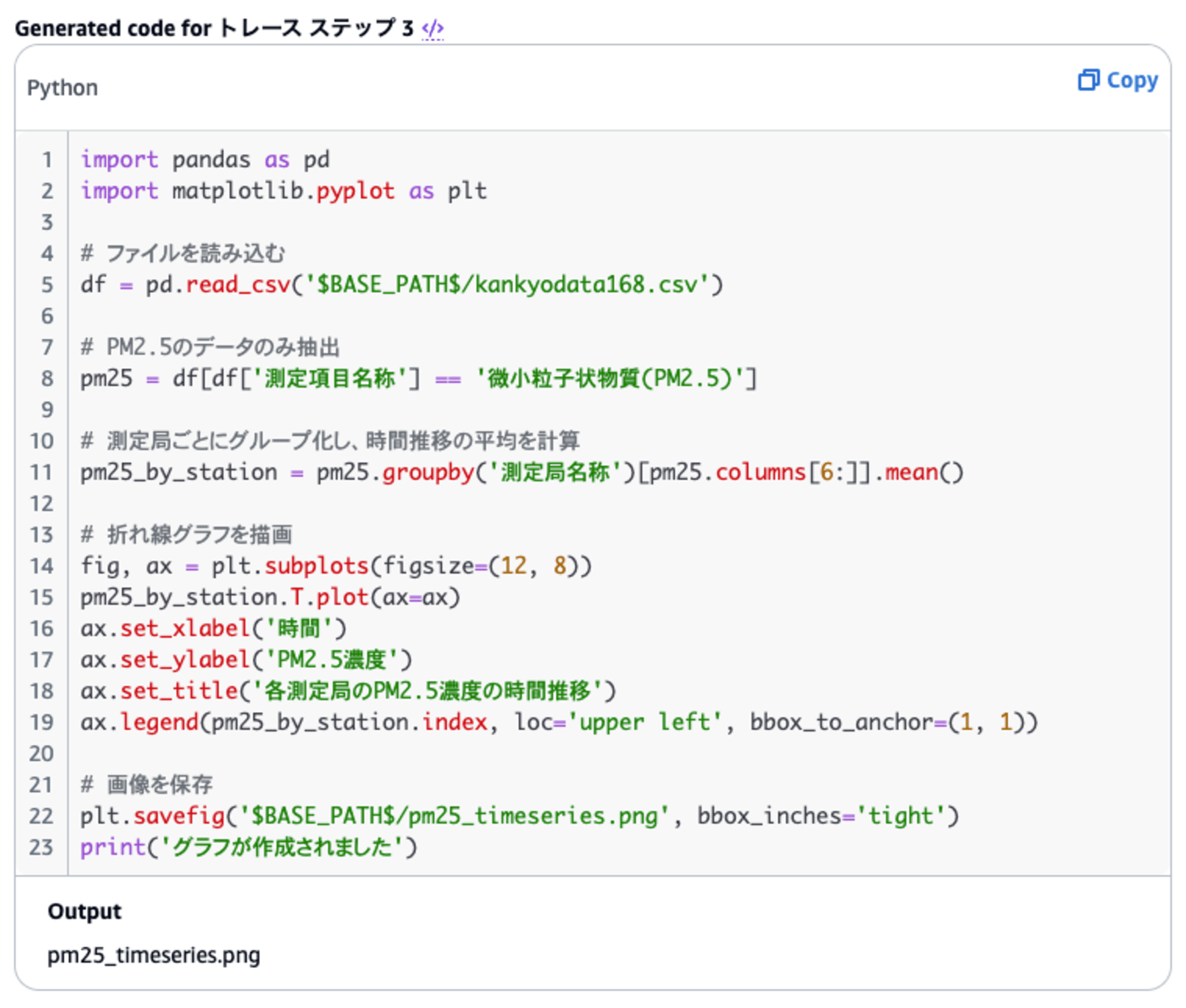Click the comment '折れ線グラフを描画'
Image resolution: width=1186 pixels, height=1008 pixels.
(x=186, y=534)
